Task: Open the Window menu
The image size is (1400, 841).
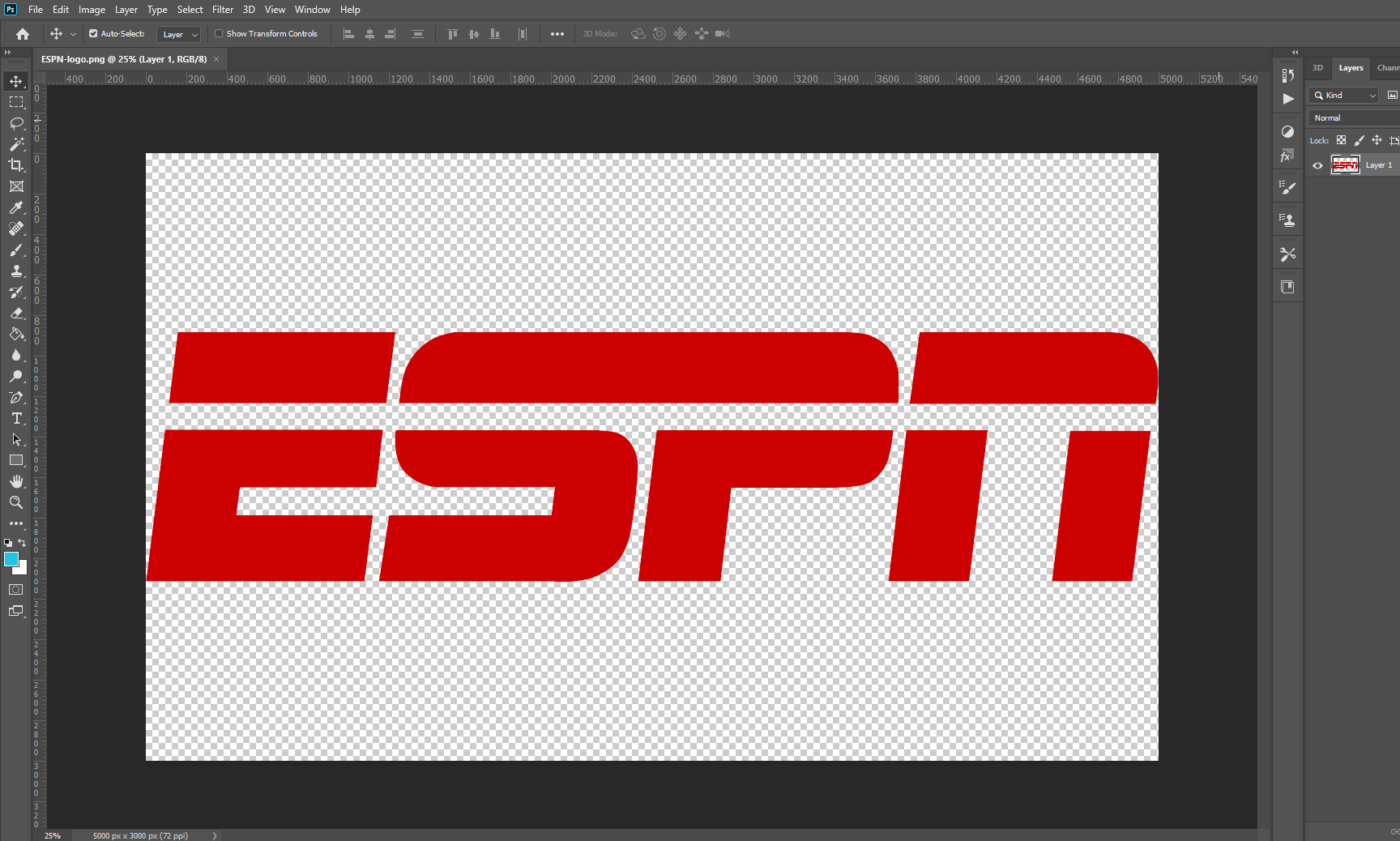Action: click(312, 10)
